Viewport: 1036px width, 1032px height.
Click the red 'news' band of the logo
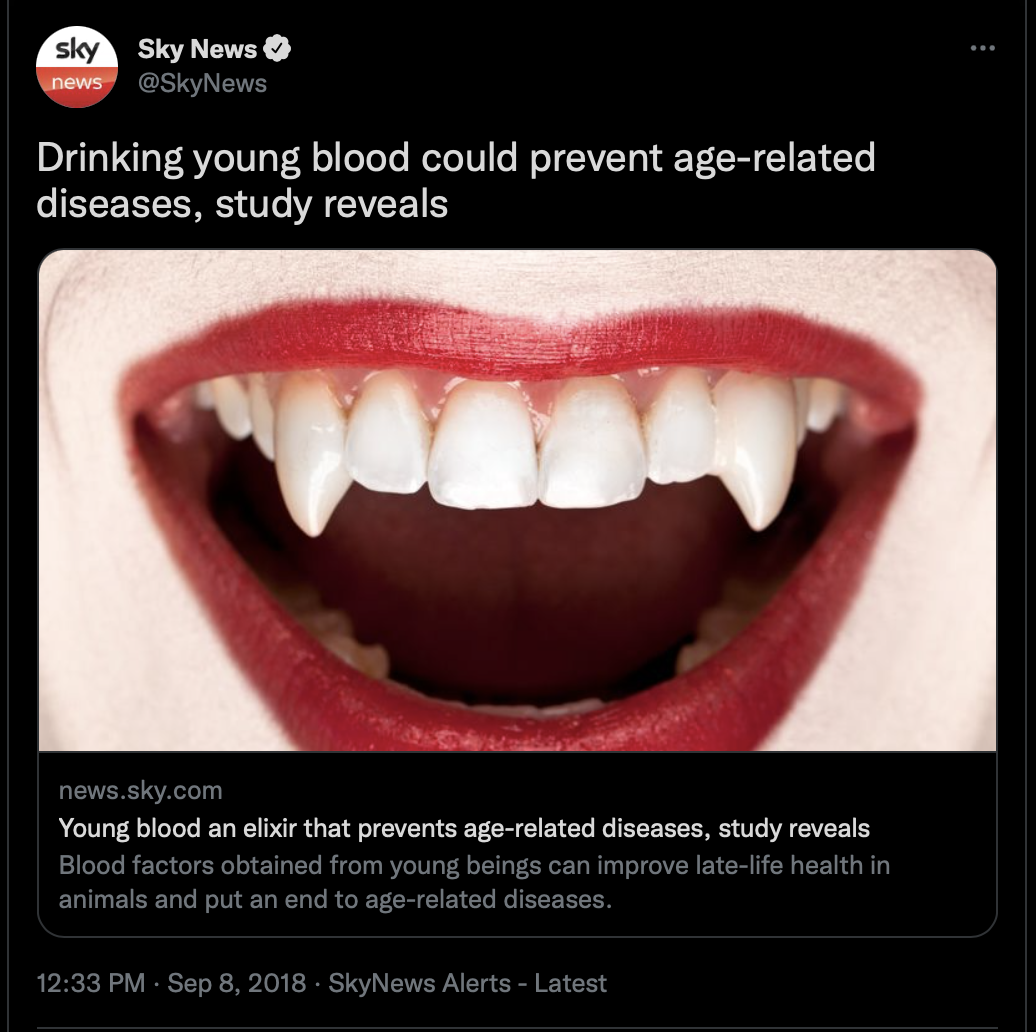tap(77, 84)
